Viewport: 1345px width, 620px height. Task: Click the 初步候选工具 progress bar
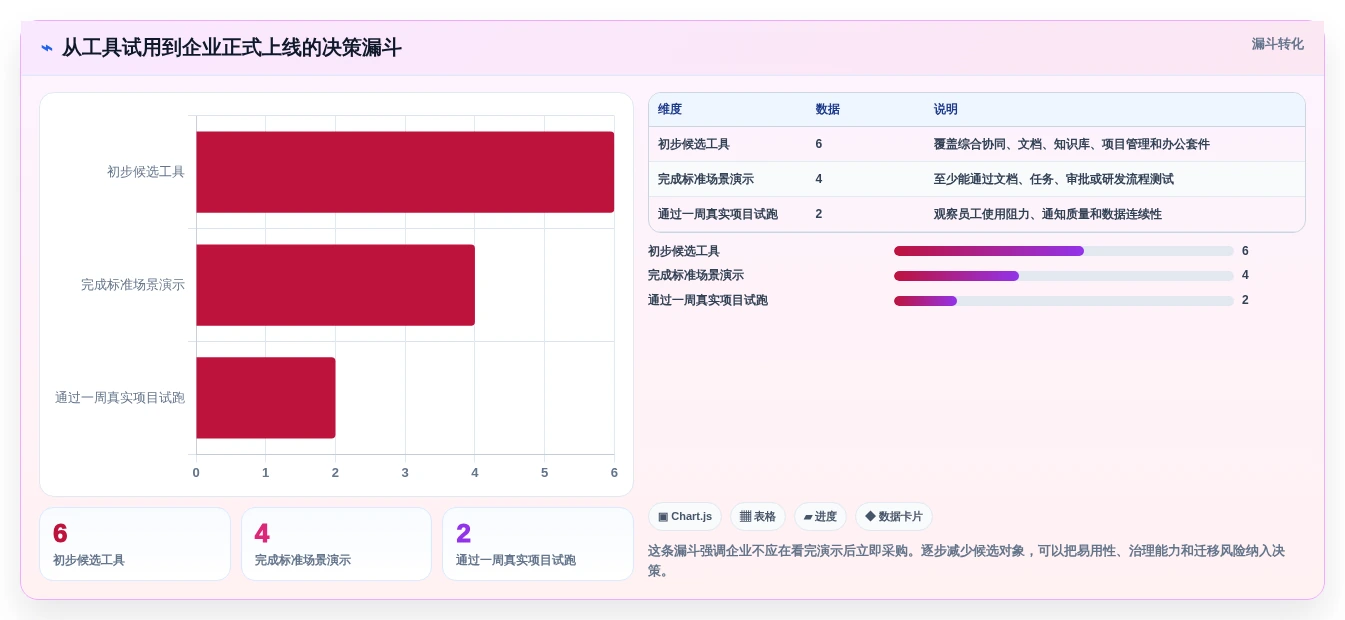(x=1064, y=251)
